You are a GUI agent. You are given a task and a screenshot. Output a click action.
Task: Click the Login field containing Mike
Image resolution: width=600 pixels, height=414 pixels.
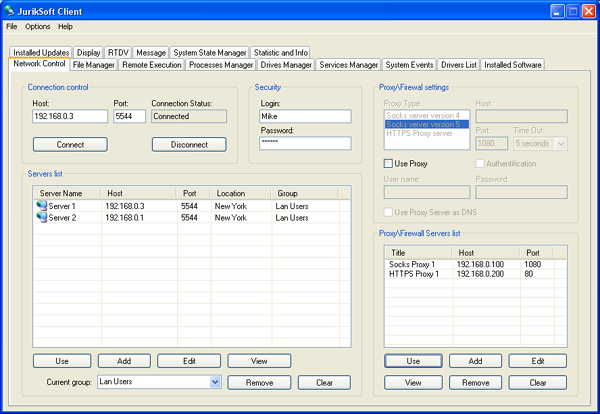coord(305,116)
